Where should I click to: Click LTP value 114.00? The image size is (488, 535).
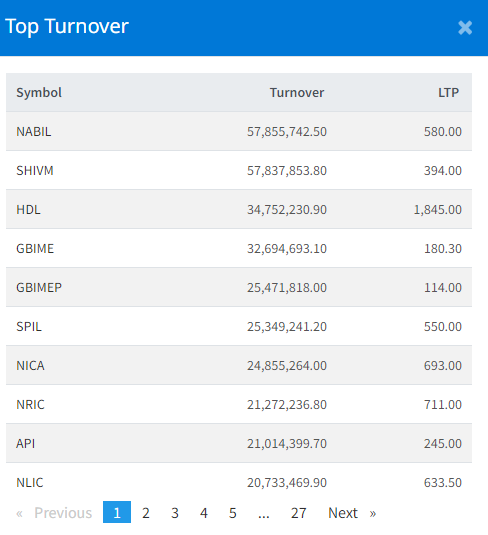tap(443, 287)
